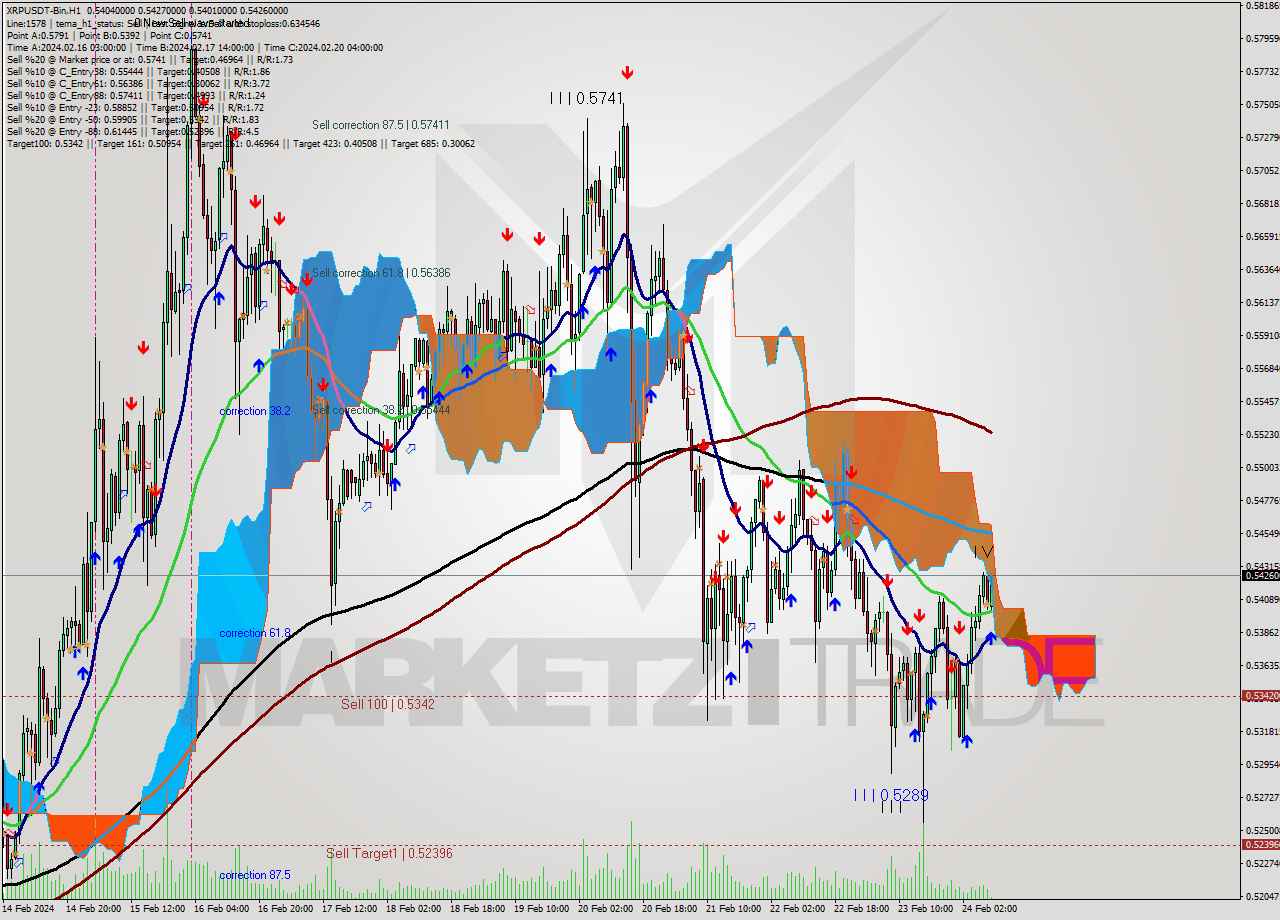Click the 20 Feb 18:00 time label
The image size is (1280, 920).
tap(669, 909)
